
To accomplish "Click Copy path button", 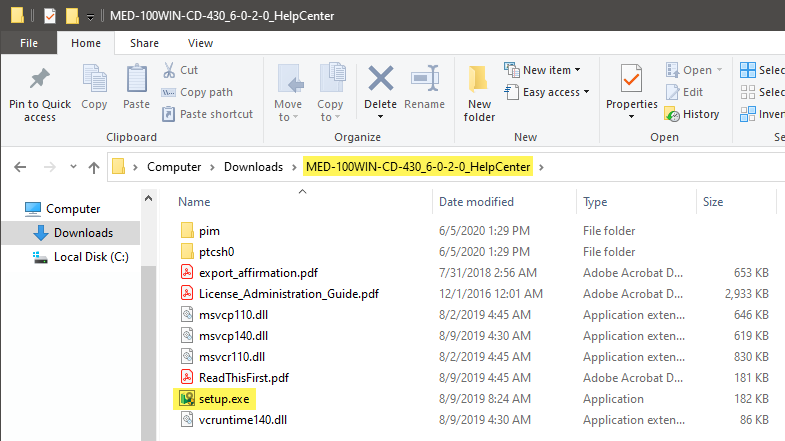I will pos(204,92).
